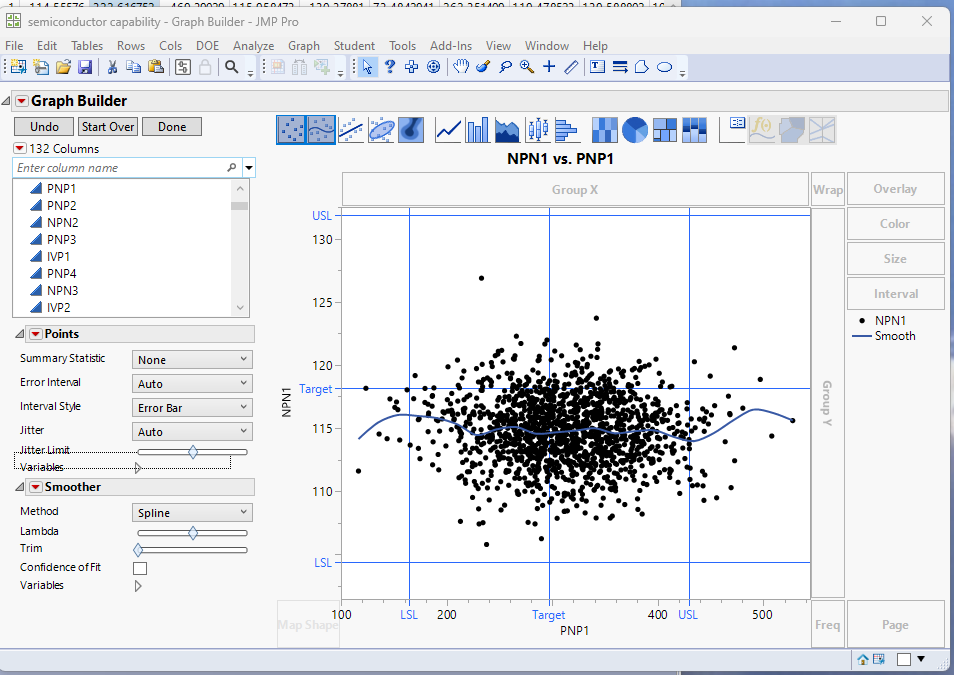The height and width of the screenshot is (675, 954).
Task: Click the Start Over button
Action: point(108,127)
